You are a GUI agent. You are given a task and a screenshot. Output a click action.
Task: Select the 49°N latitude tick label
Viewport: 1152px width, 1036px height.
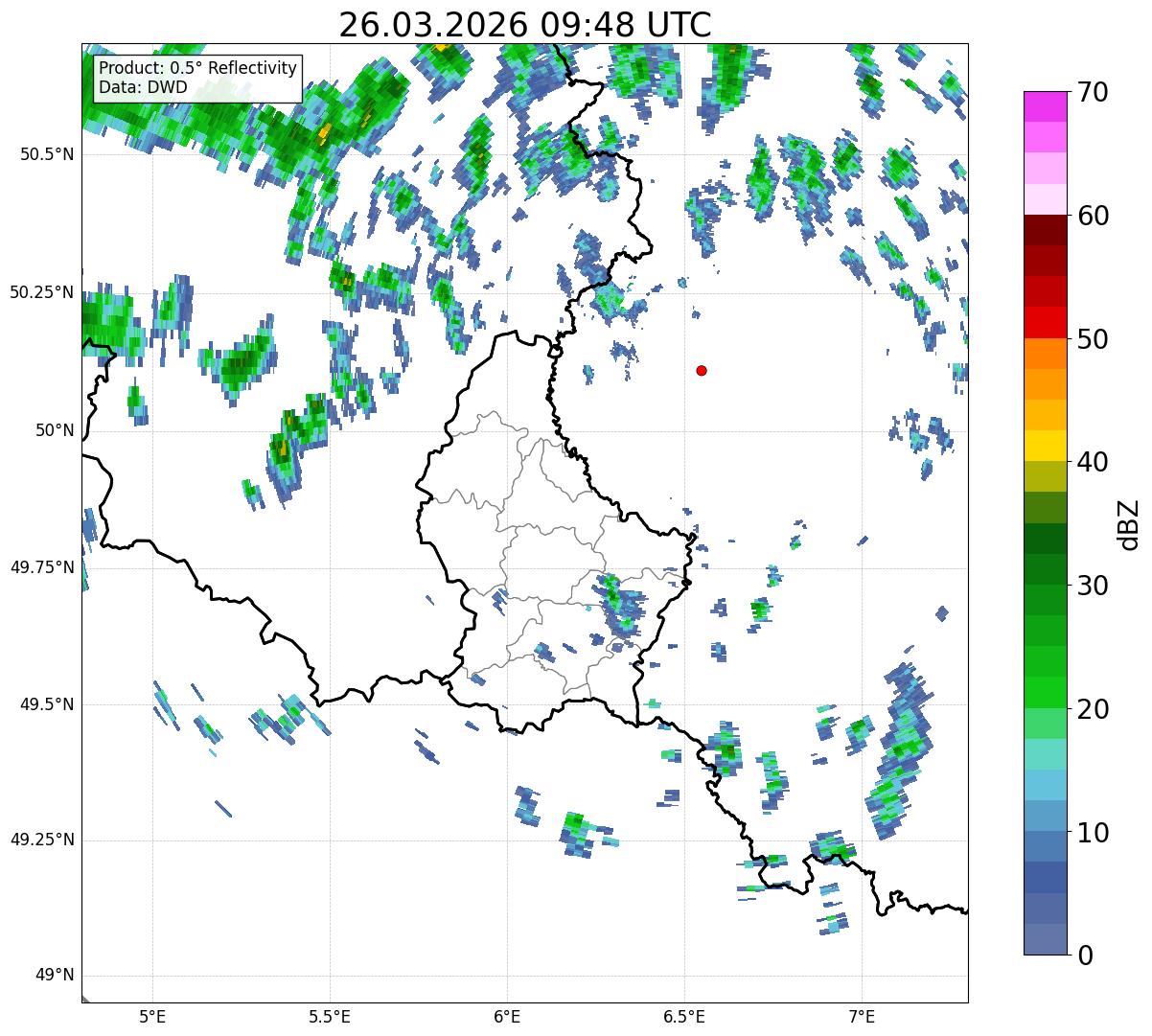(55, 976)
